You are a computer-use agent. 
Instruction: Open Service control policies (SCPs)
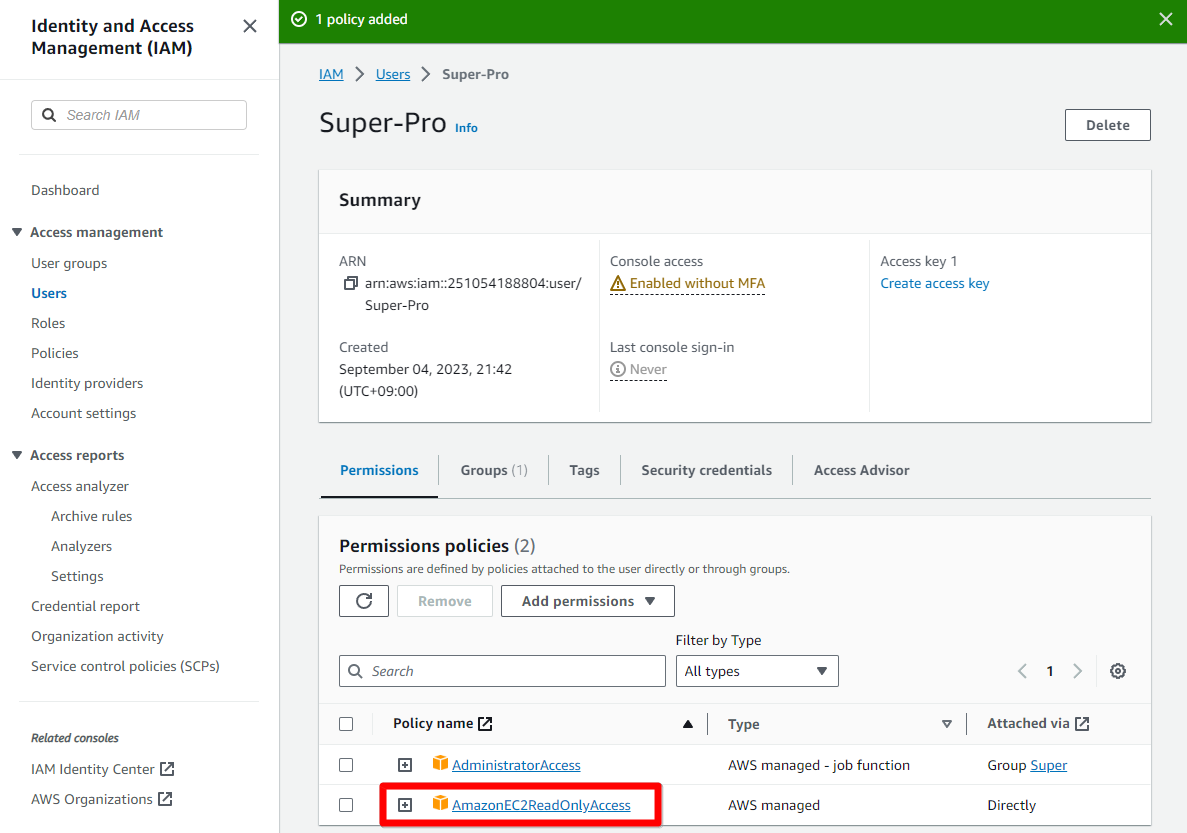click(x=125, y=666)
